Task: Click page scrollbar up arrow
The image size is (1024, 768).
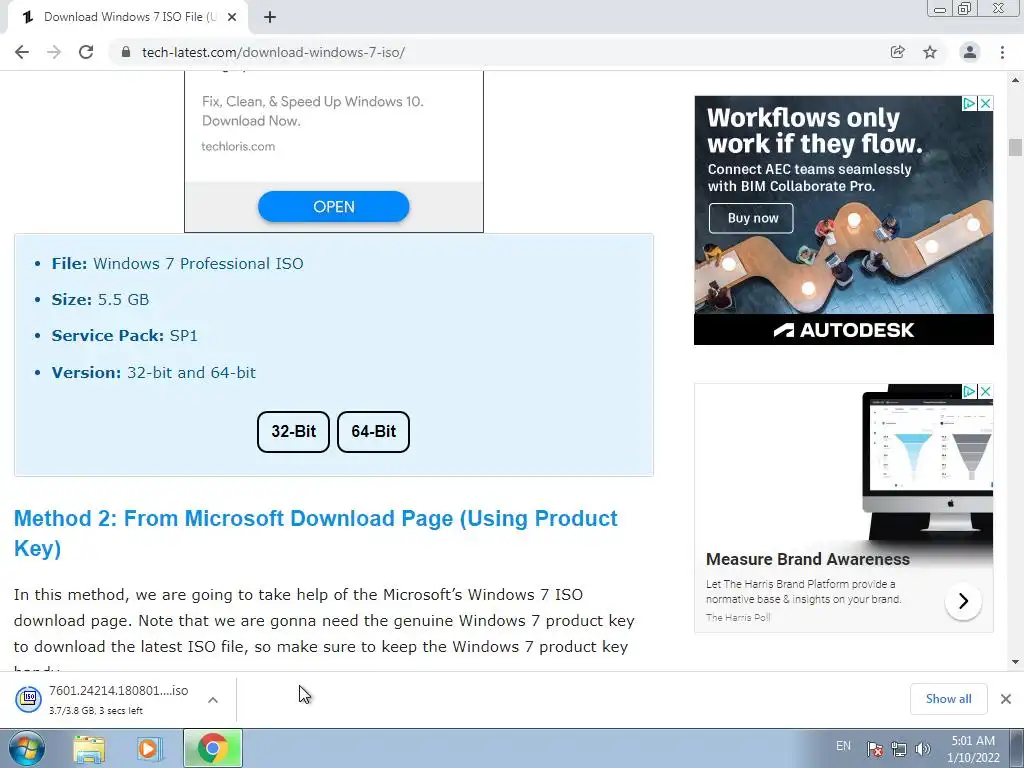Action: [1015, 80]
